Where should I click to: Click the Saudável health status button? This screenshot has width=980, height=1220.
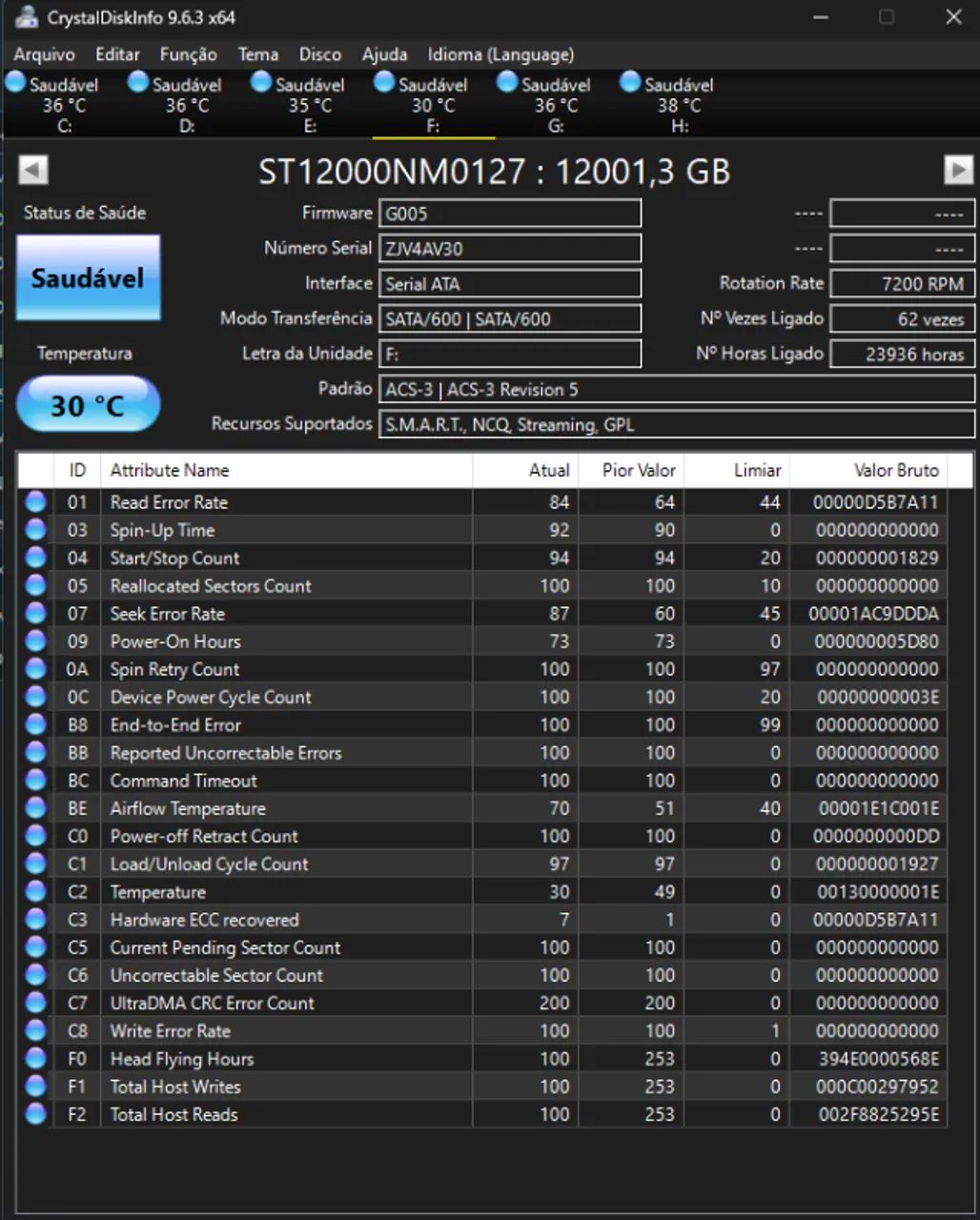click(x=88, y=277)
